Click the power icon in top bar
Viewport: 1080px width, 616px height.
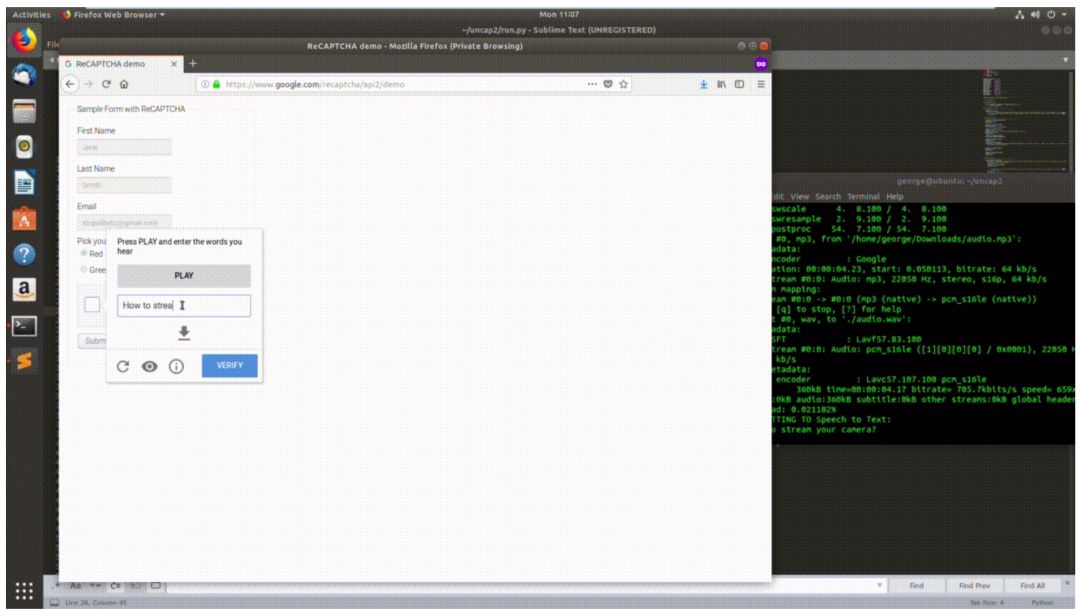[1051, 14]
